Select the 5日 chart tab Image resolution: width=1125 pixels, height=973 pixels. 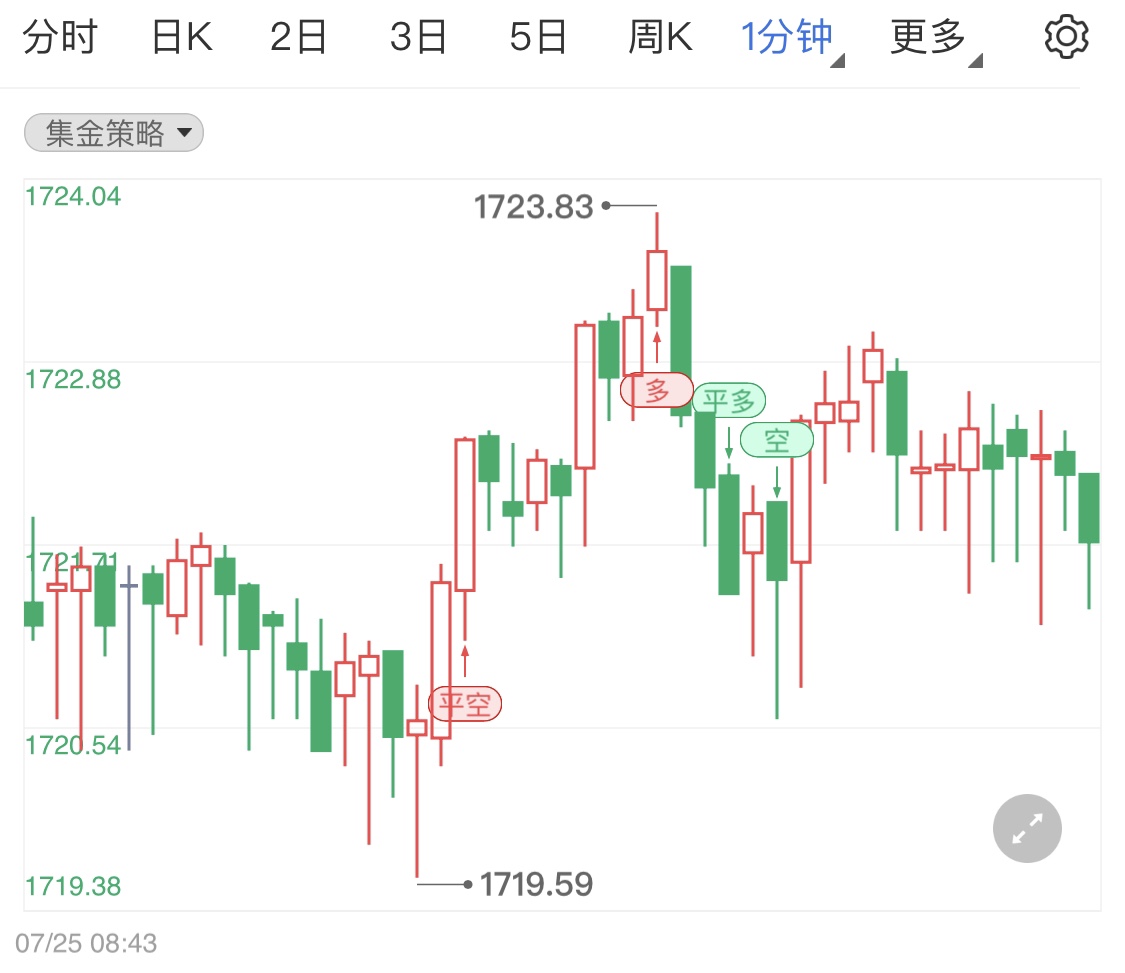coord(538,39)
